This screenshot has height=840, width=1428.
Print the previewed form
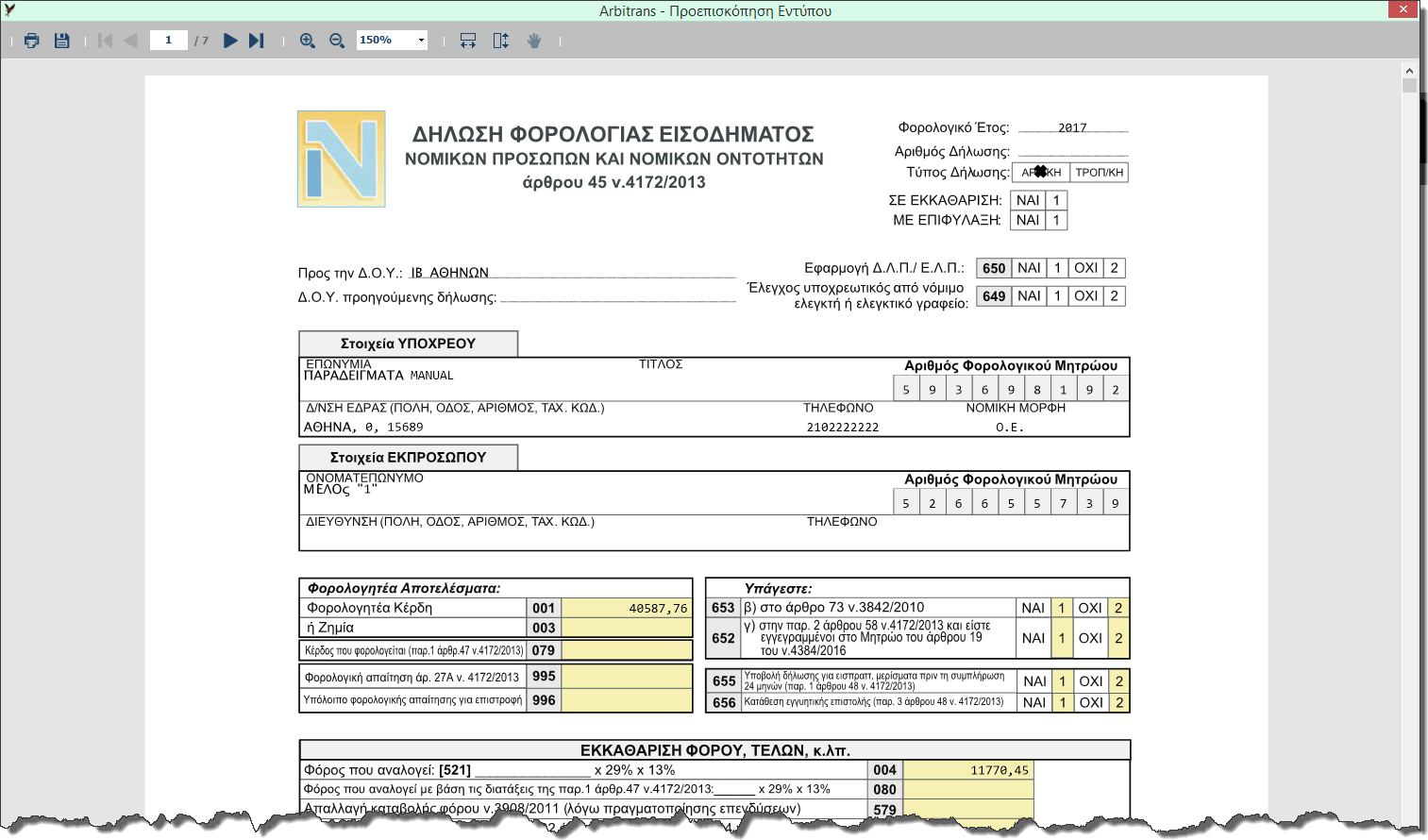[32, 41]
